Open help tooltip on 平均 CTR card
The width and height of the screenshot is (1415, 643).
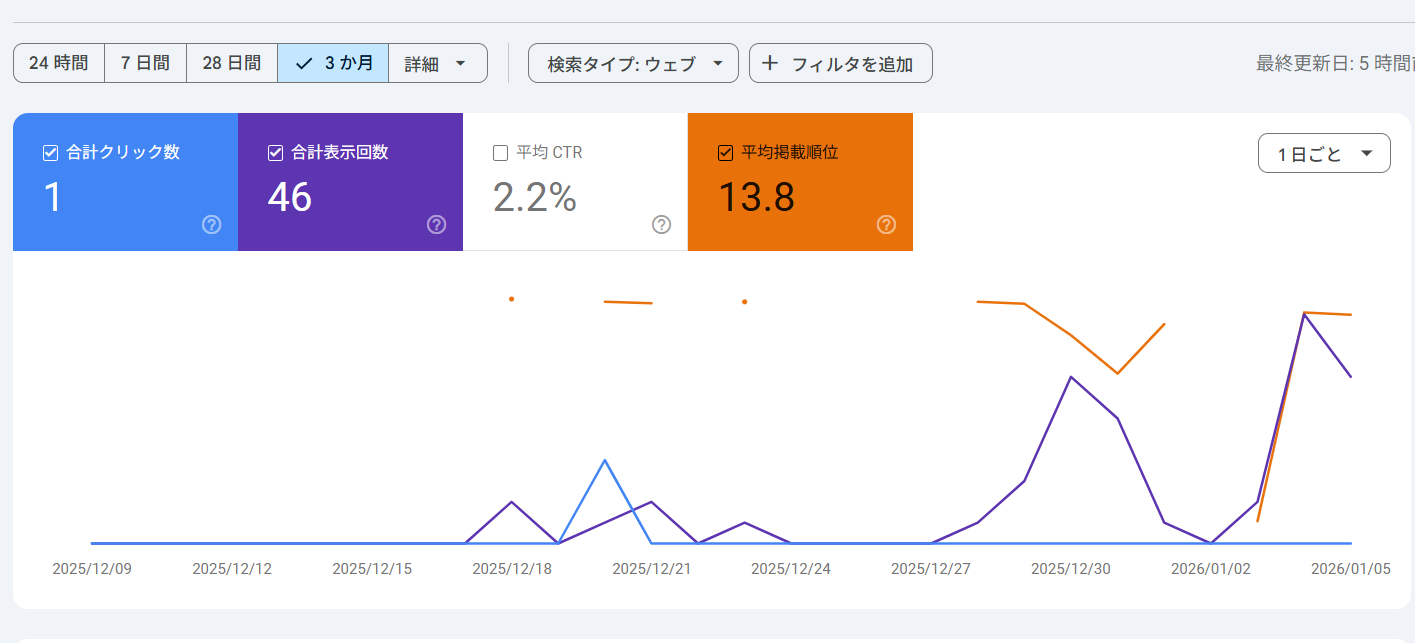[x=661, y=225]
